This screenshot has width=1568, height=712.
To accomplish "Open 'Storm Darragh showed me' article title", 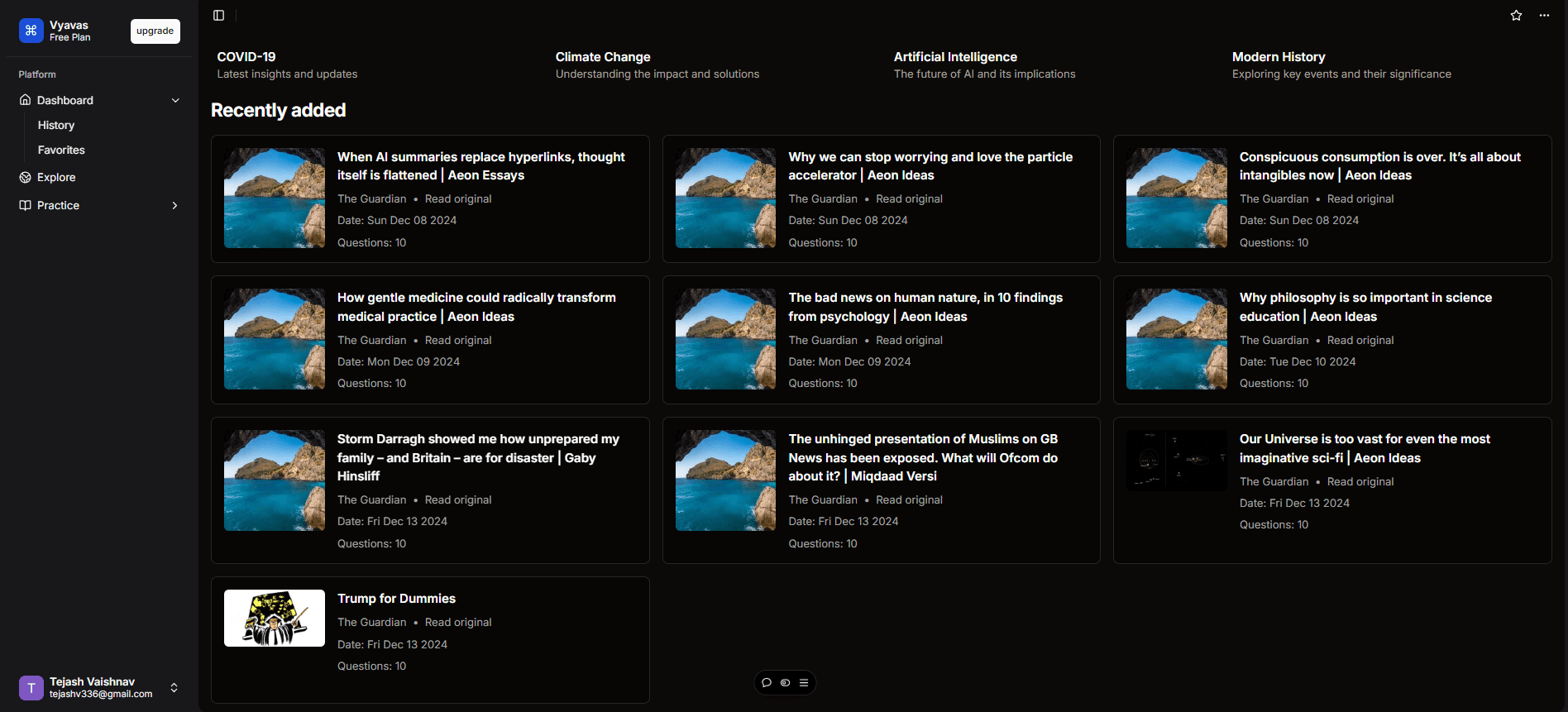I will tap(478, 457).
